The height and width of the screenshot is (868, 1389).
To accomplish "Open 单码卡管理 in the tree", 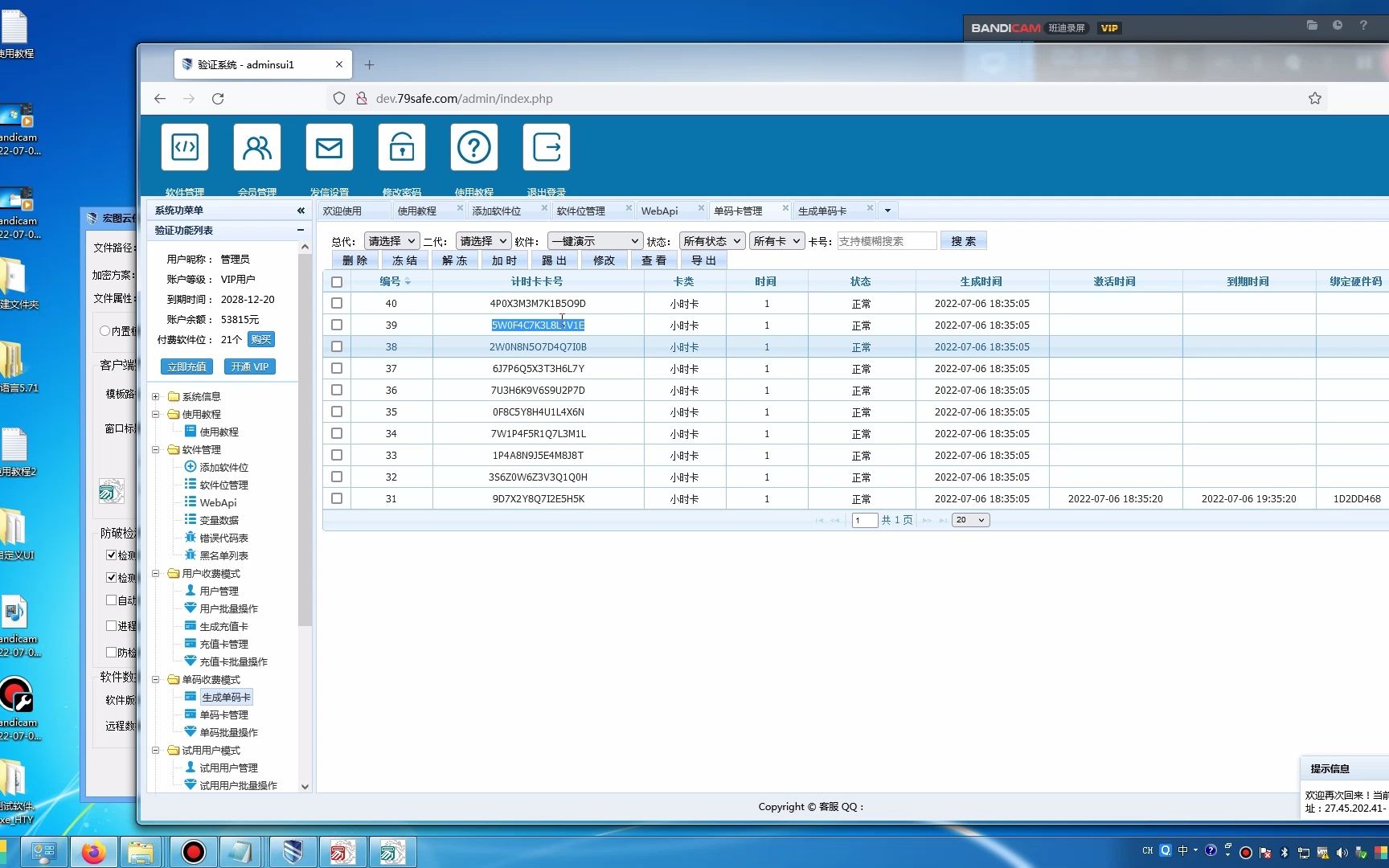I will [x=223, y=714].
